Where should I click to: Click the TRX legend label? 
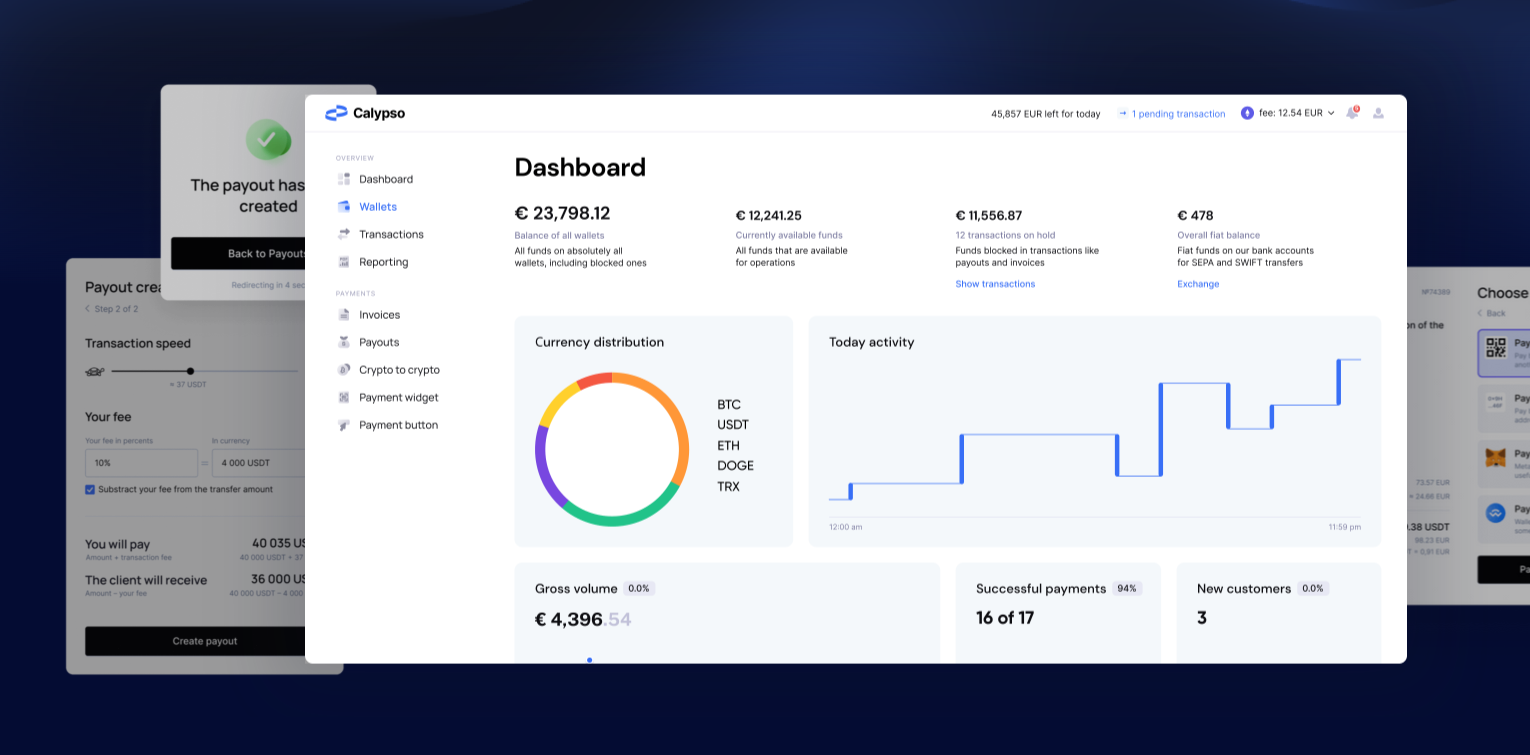click(x=729, y=487)
